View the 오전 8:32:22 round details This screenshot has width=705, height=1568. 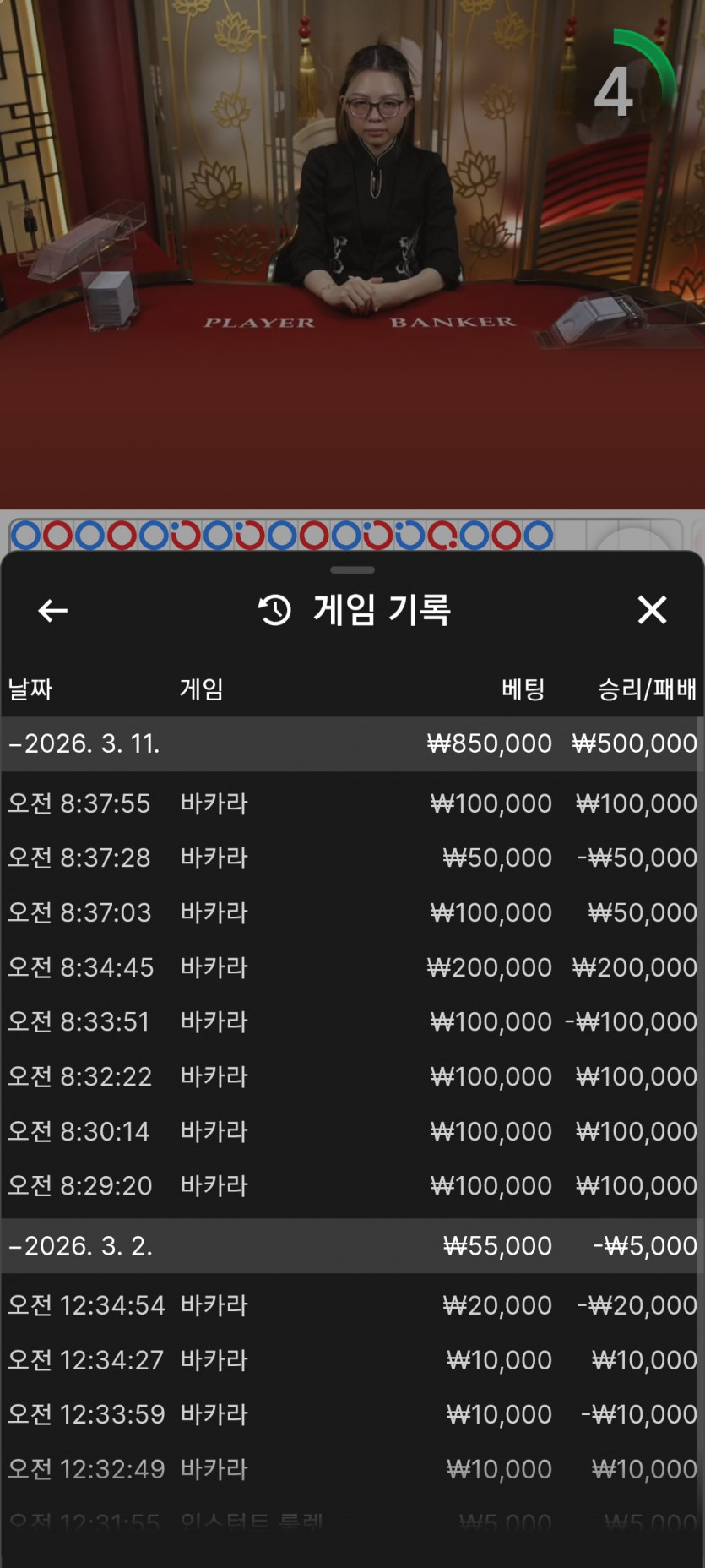click(352, 1076)
